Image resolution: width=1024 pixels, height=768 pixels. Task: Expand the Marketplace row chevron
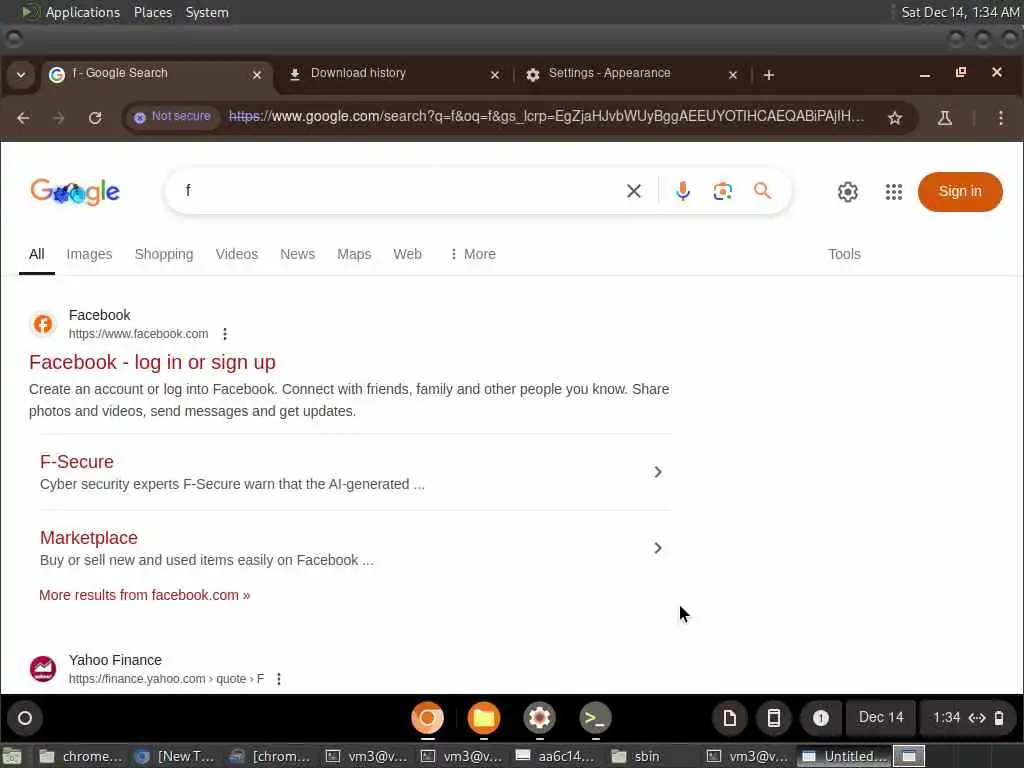click(x=658, y=548)
